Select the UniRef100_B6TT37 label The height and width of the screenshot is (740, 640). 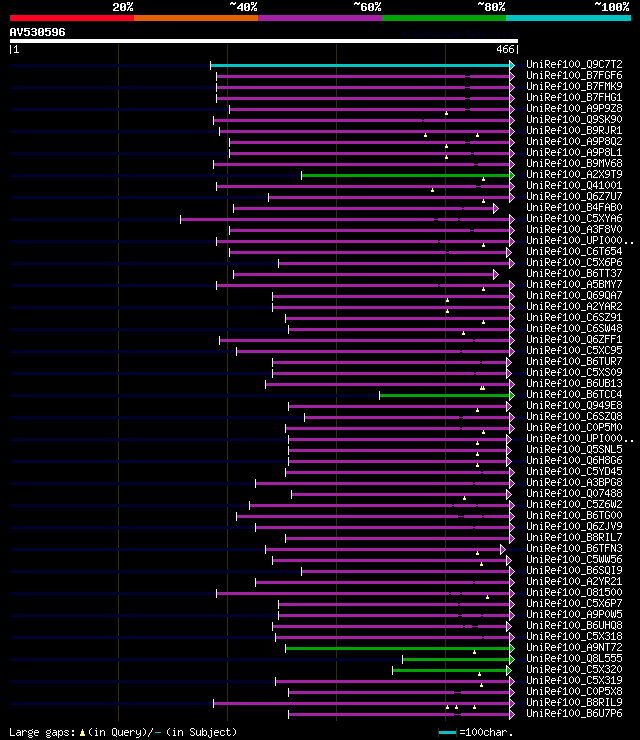574,273
